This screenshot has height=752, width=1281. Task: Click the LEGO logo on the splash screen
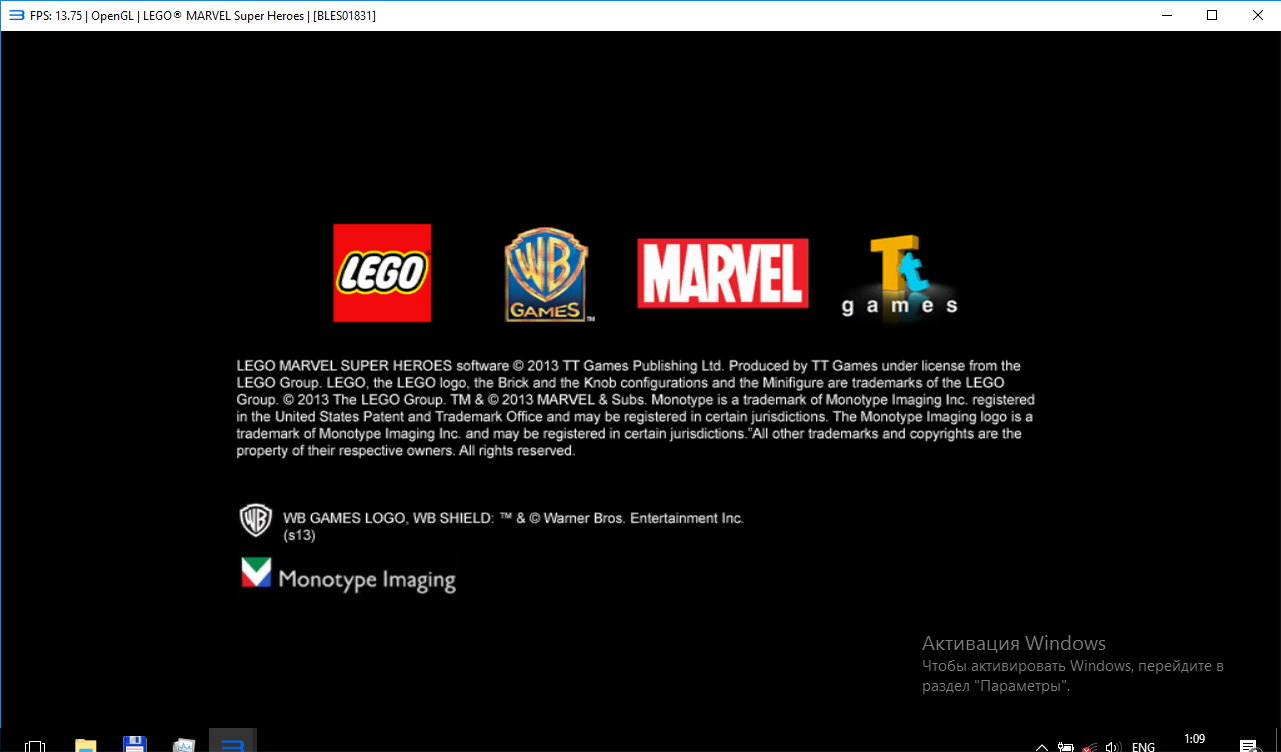coord(382,273)
